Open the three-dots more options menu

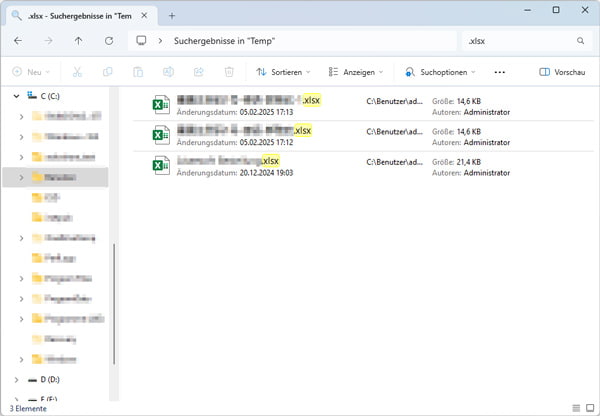500,72
